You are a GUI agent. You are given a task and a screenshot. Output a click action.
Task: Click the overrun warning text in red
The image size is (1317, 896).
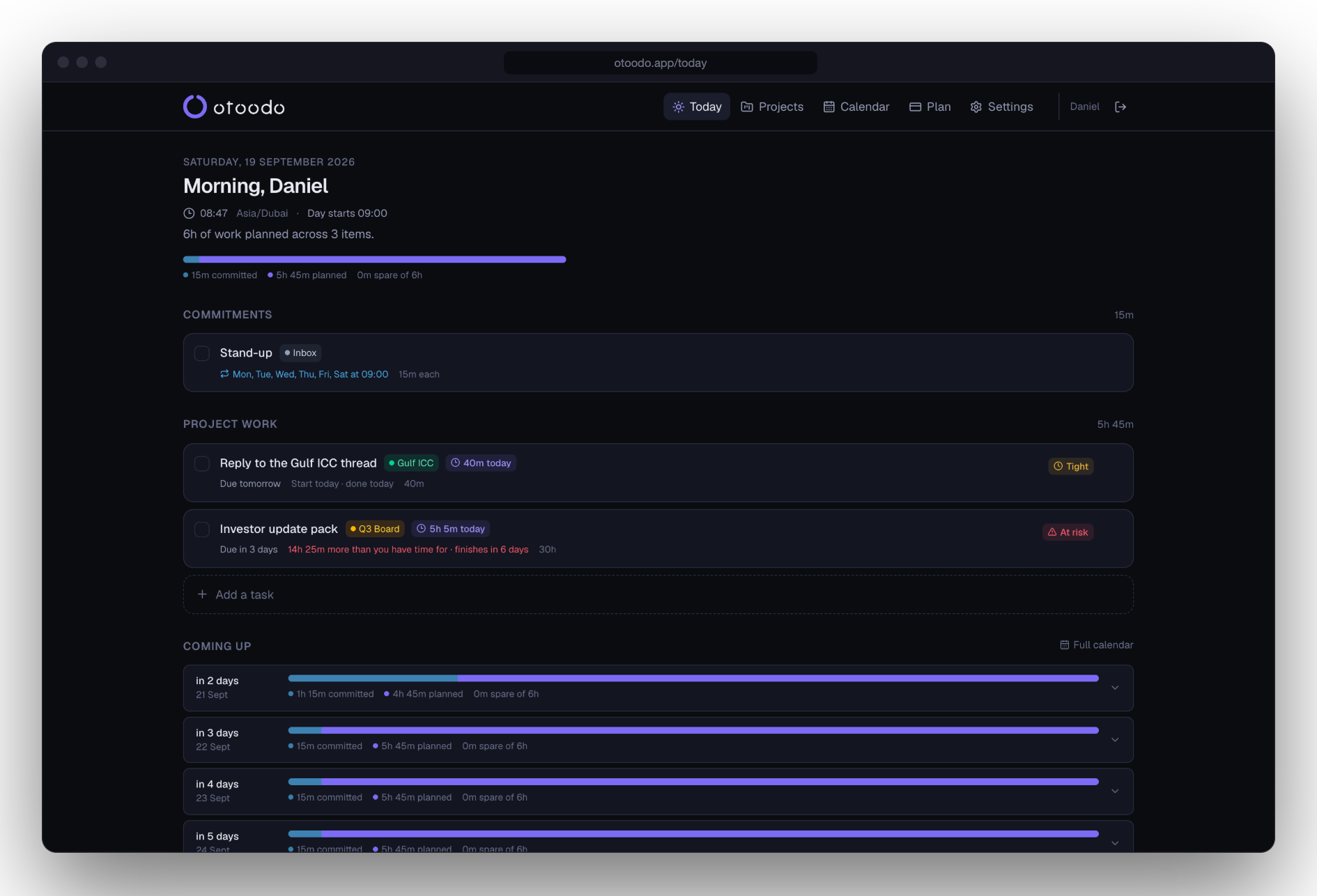(x=408, y=550)
